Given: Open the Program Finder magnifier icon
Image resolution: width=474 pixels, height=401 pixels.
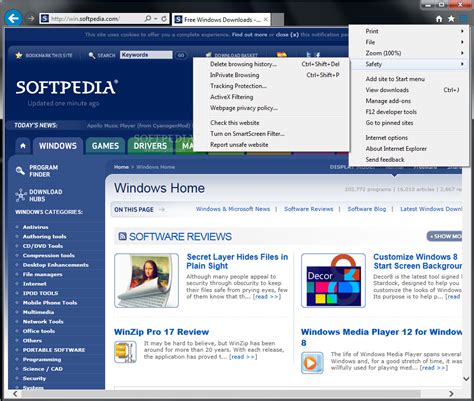Looking at the screenshot, I should [x=20, y=171].
